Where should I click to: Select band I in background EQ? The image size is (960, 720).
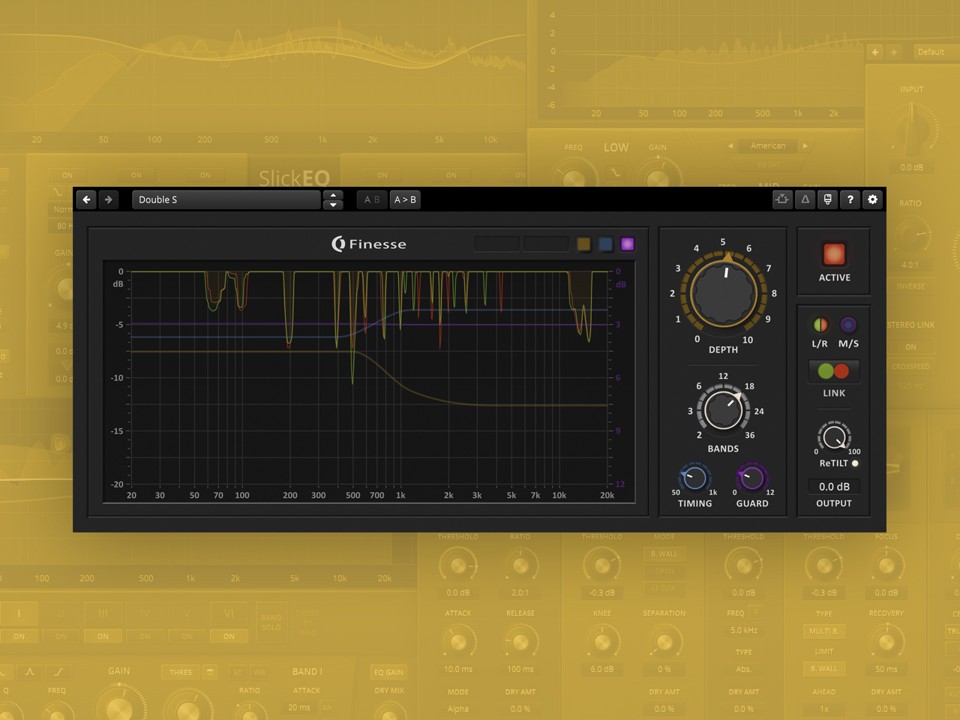19,613
